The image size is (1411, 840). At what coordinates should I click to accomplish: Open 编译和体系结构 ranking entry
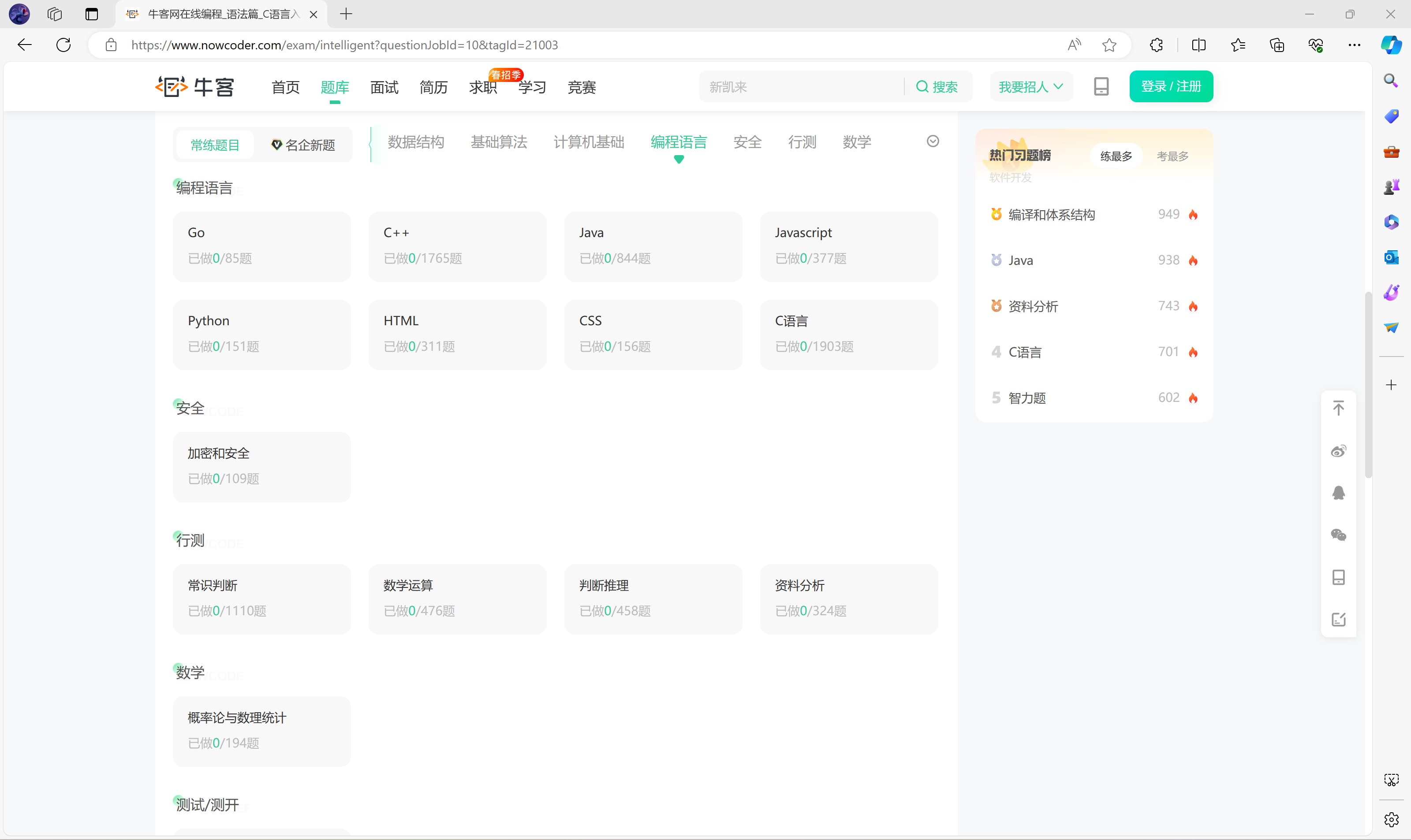[x=1094, y=215]
